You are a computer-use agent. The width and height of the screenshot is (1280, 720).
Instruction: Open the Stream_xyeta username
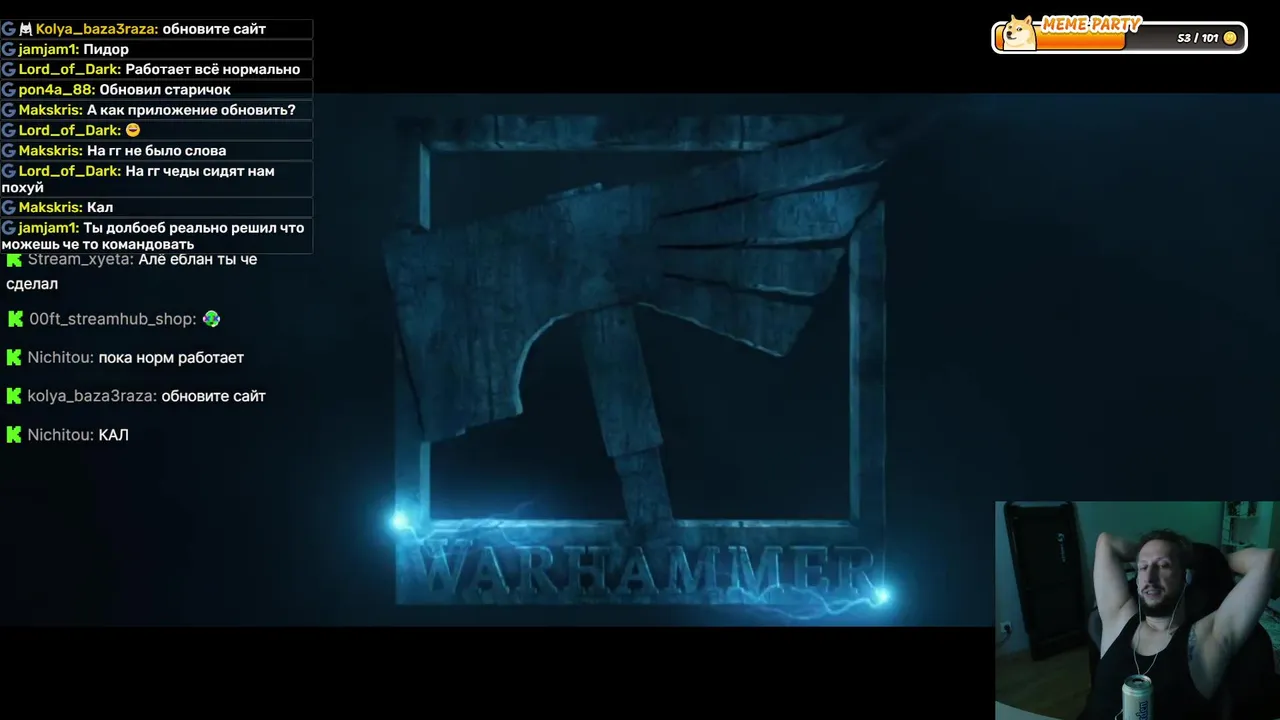[x=80, y=259]
